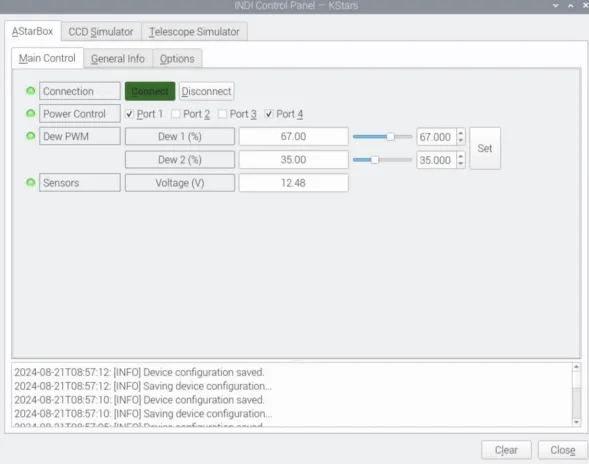Click the 12.48 voltage readout
Viewport: 589px width, 464px height.
pyautogui.click(x=294, y=183)
